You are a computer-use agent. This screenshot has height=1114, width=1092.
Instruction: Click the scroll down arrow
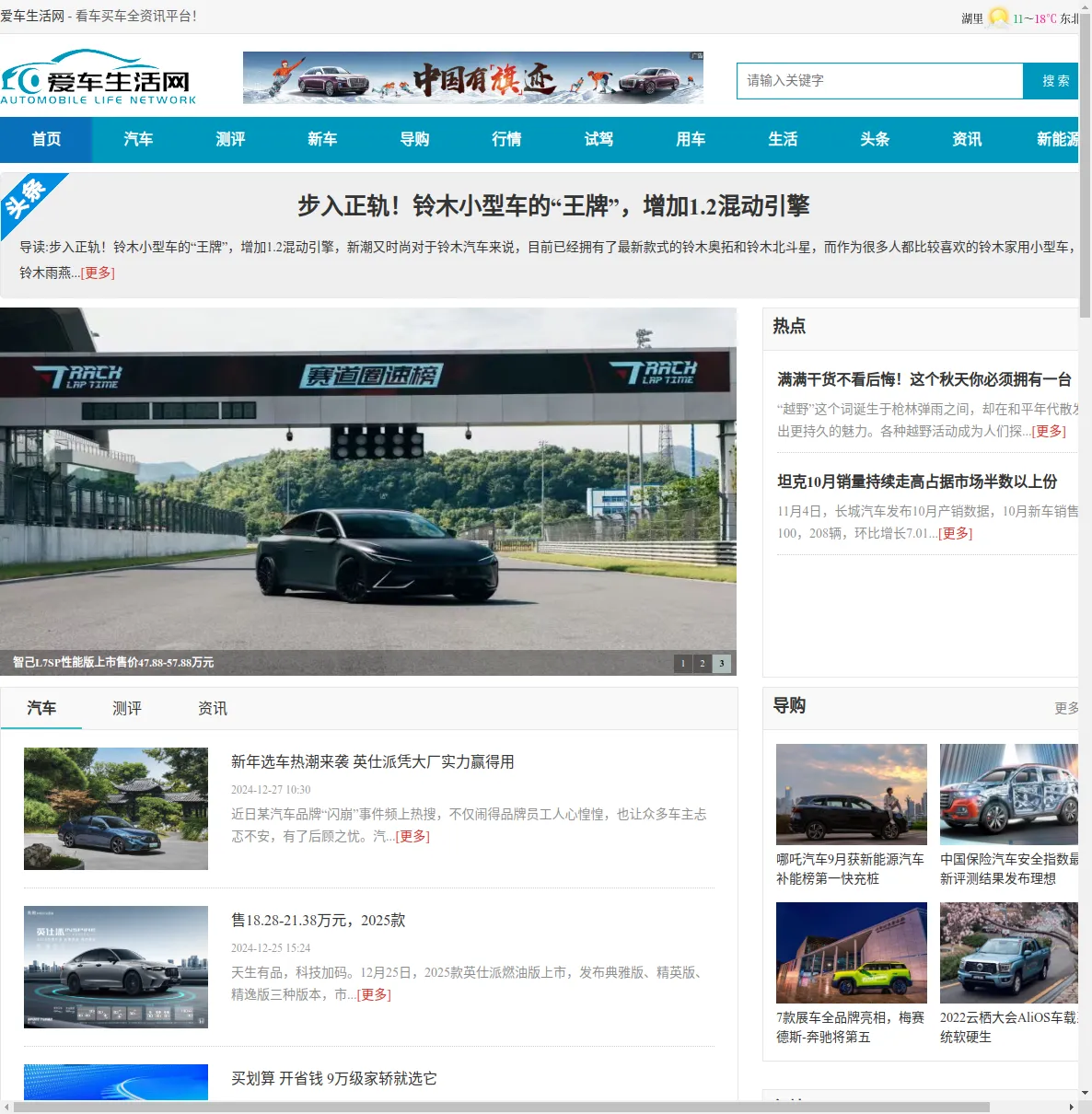click(1085, 1093)
